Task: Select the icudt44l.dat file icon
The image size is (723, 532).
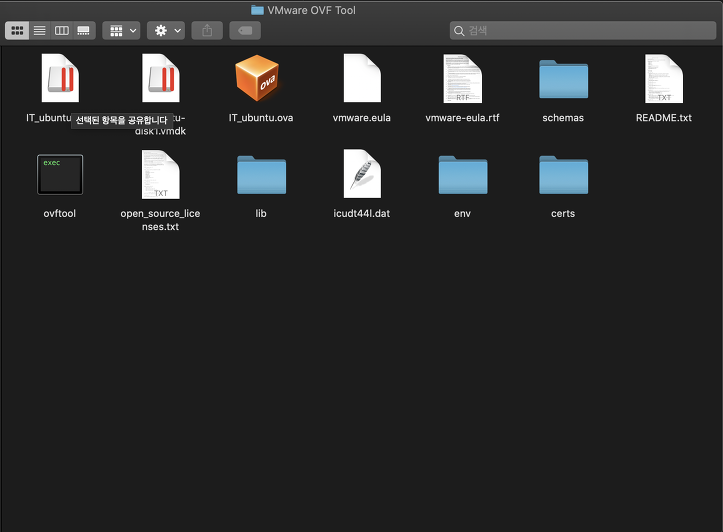Action: pyautogui.click(x=362, y=174)
